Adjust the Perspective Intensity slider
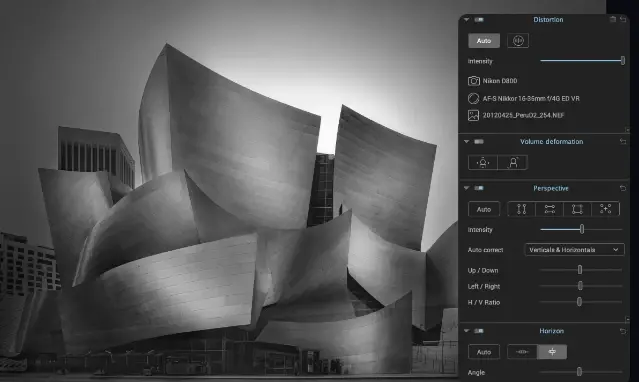The height and width of the screenshot is (382, 639). coord(582,230)
